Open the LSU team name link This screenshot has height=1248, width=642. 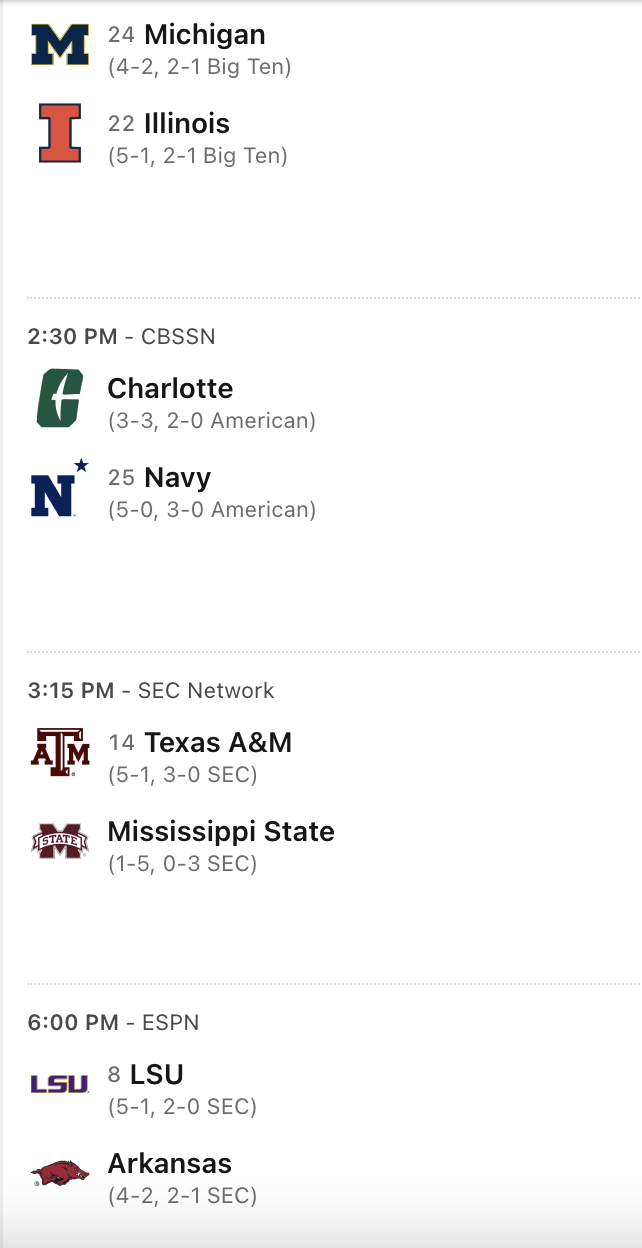[x=157, y=1075]
